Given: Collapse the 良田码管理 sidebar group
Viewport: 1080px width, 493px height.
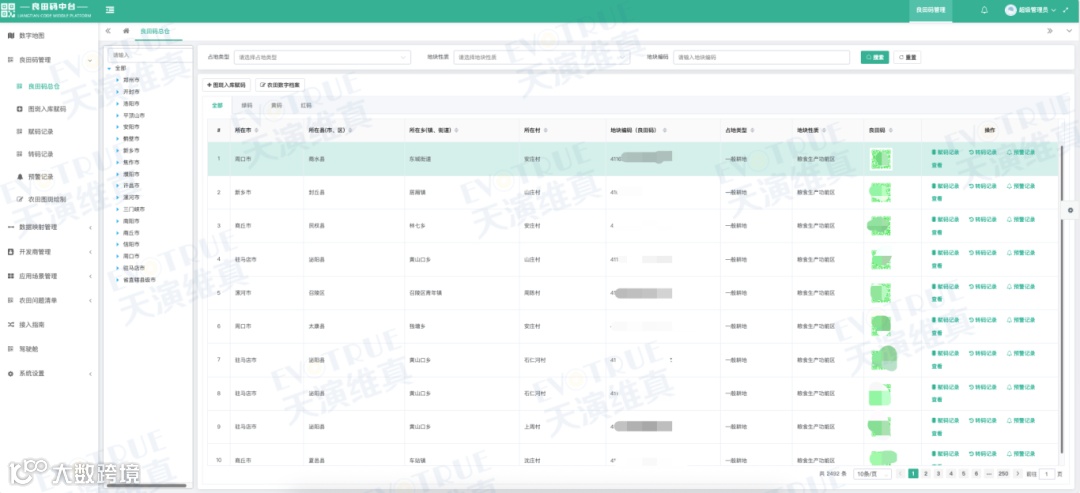Looking at the screenshot, I should tap(90, 60).
